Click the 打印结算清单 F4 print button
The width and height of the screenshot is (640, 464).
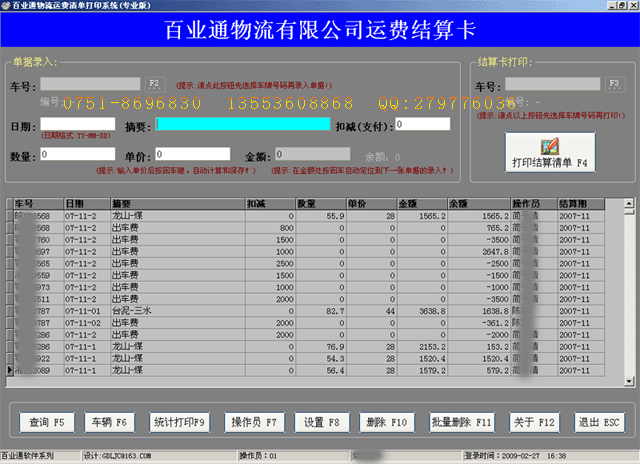547,153
